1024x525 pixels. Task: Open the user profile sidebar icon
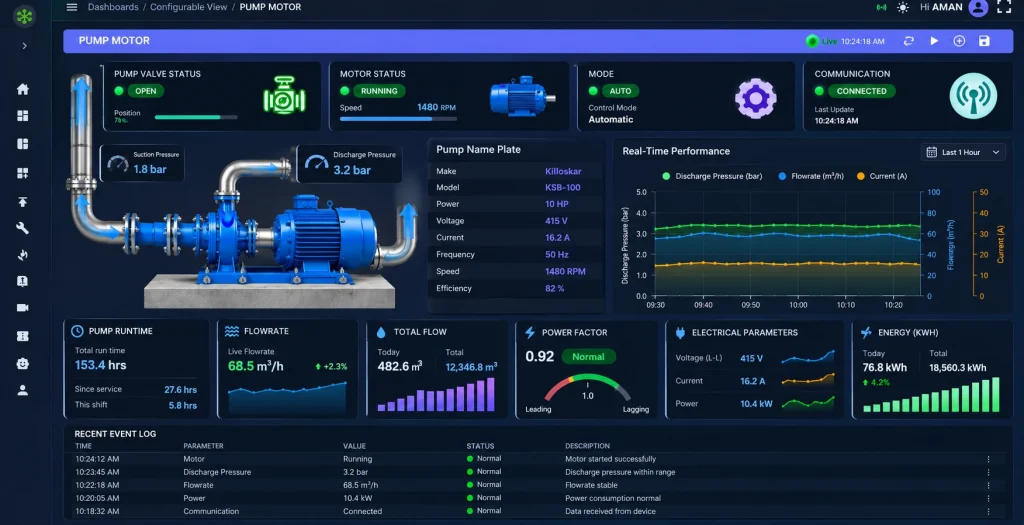[x=23, y=390]
